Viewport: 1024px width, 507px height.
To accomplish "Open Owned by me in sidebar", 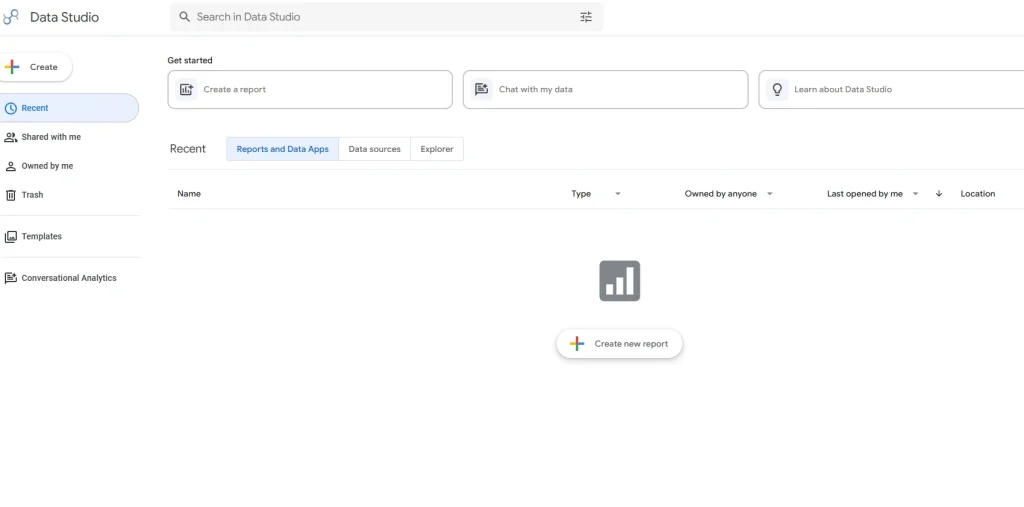I will click(69, 166).
